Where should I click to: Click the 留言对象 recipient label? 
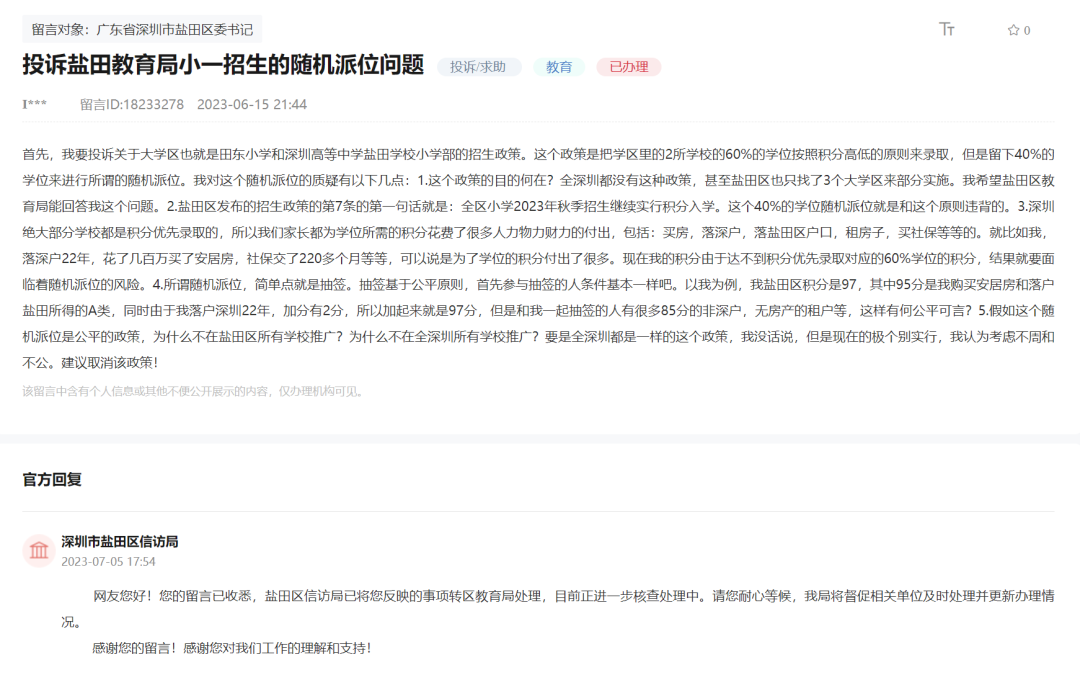coord(142,29)
